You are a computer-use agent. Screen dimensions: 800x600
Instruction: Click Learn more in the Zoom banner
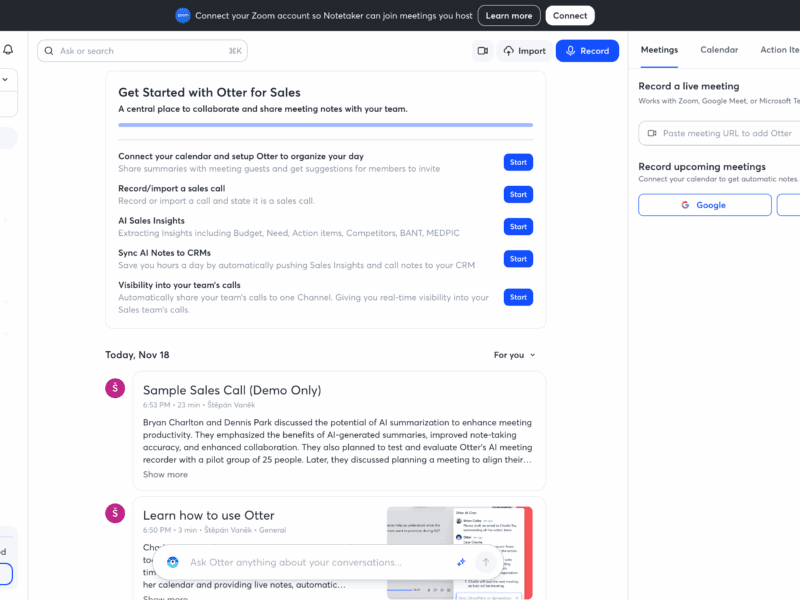coord(509,15)
